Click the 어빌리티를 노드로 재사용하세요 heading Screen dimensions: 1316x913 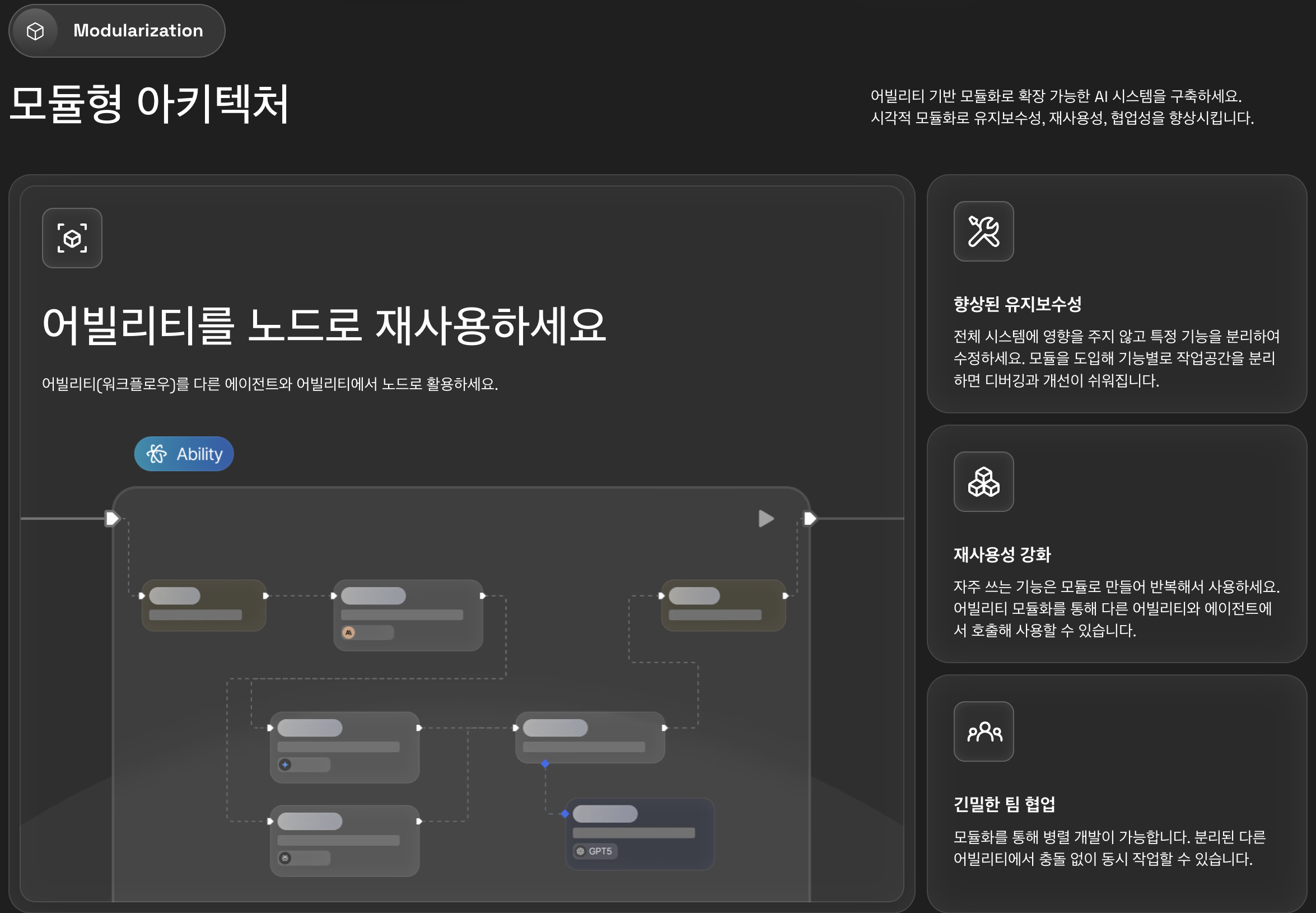[324, 325]
